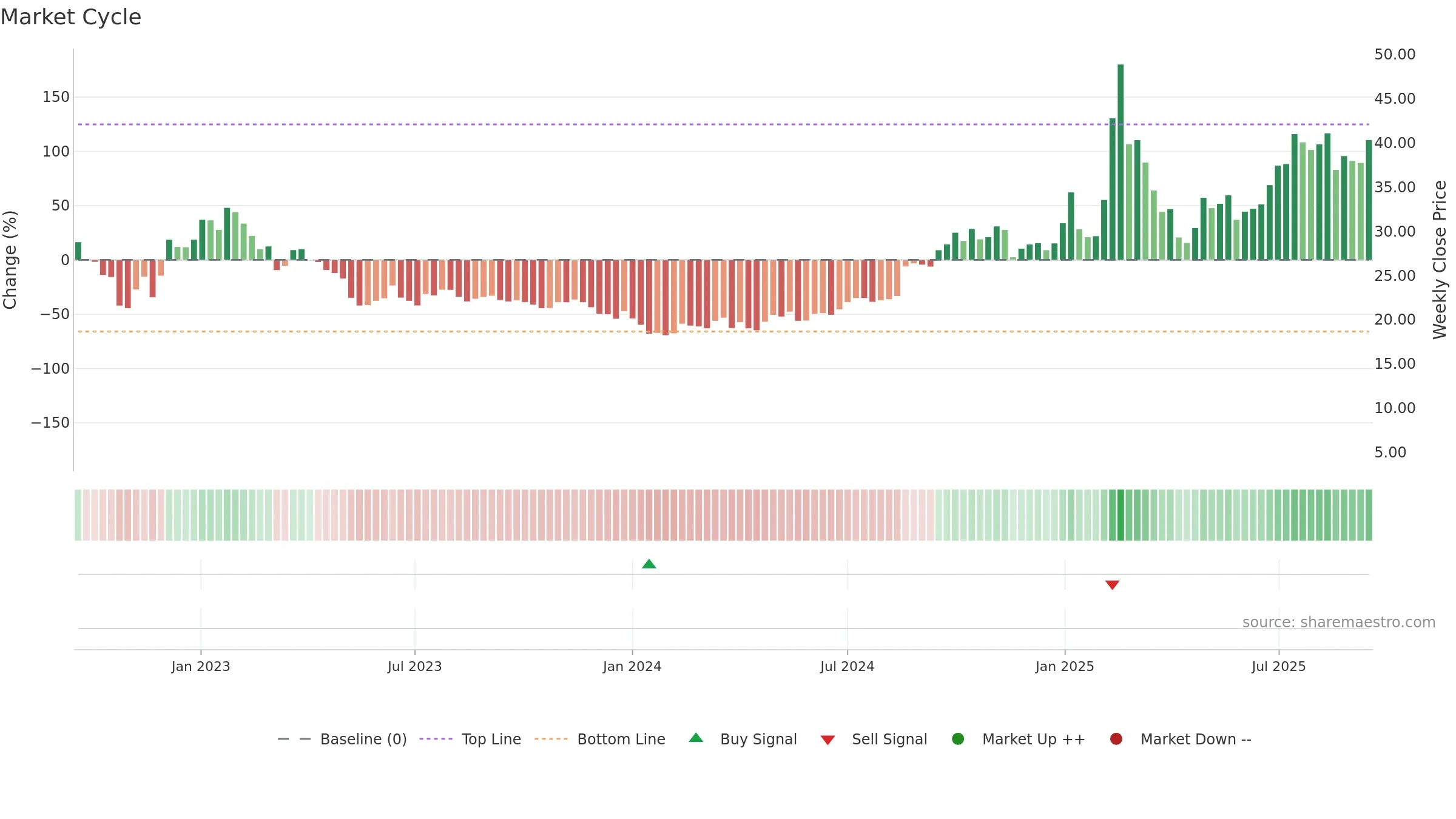This screenshot has height=819, width=1456.
Task: Click the Weekly Close Price axis title
Action: click(x=1440, y=260)
